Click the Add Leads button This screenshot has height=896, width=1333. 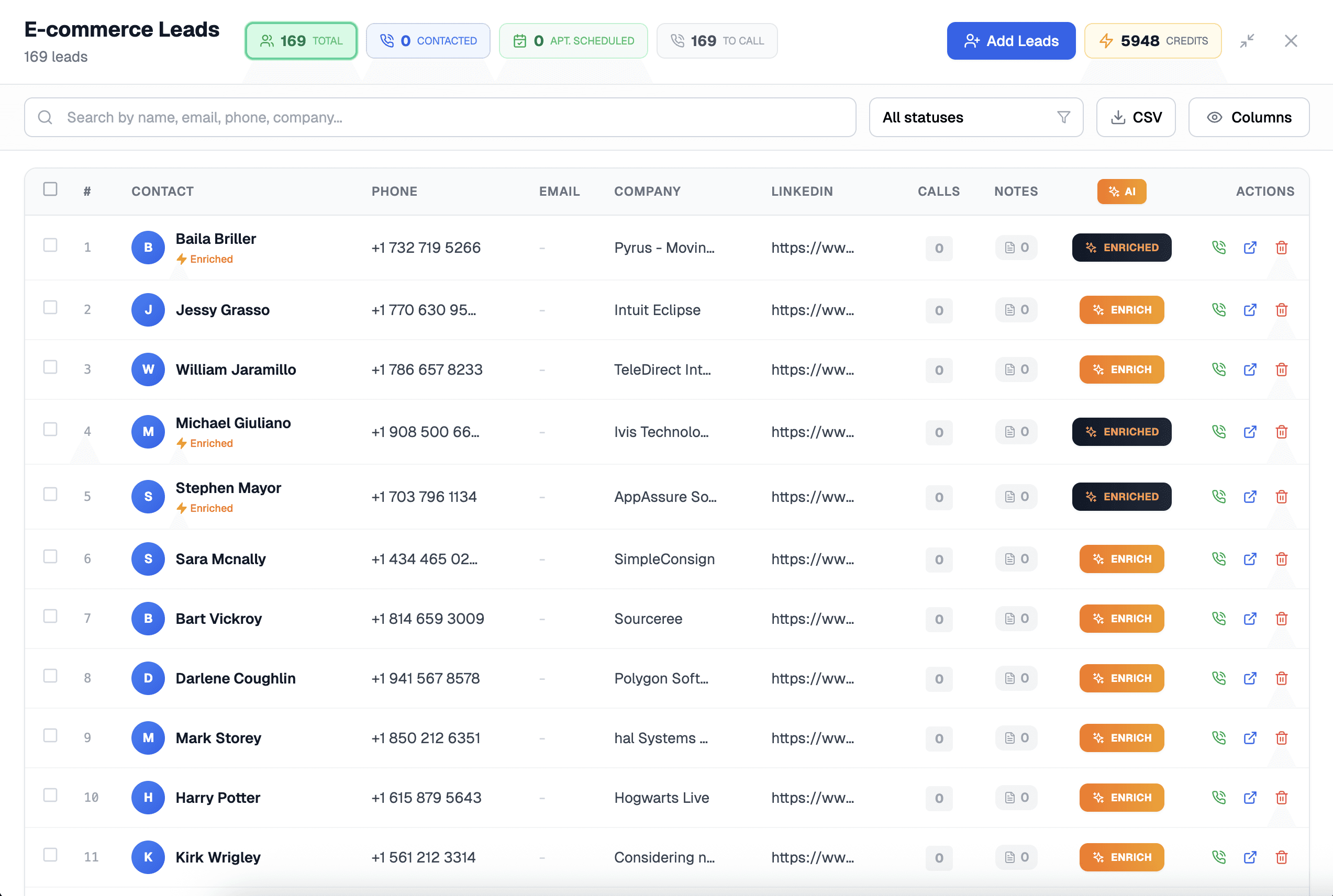[1010, 41]
